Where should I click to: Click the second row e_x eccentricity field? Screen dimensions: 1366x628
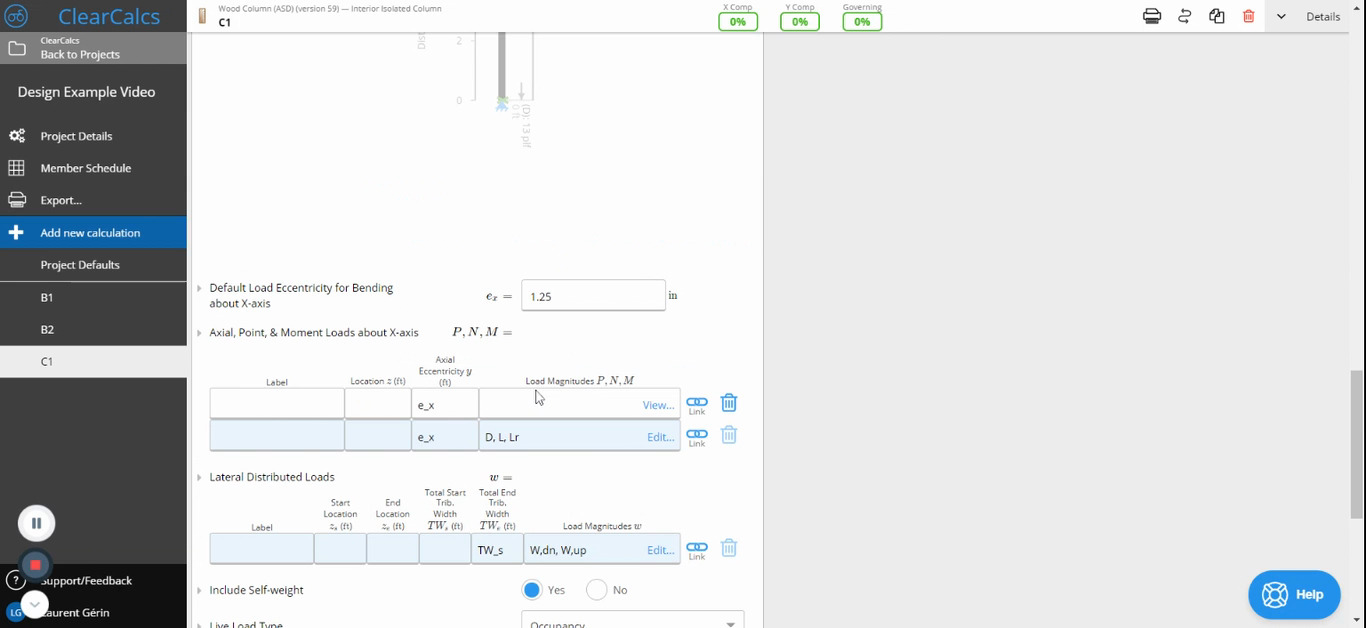(x=445, y=436)
